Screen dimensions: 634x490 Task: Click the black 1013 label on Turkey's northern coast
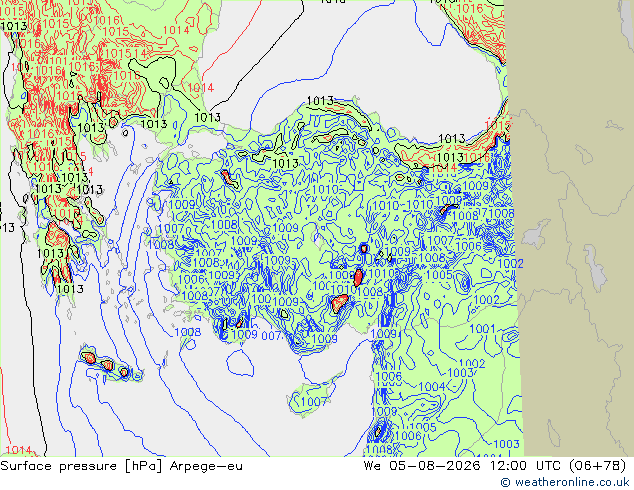coord(320,100)
